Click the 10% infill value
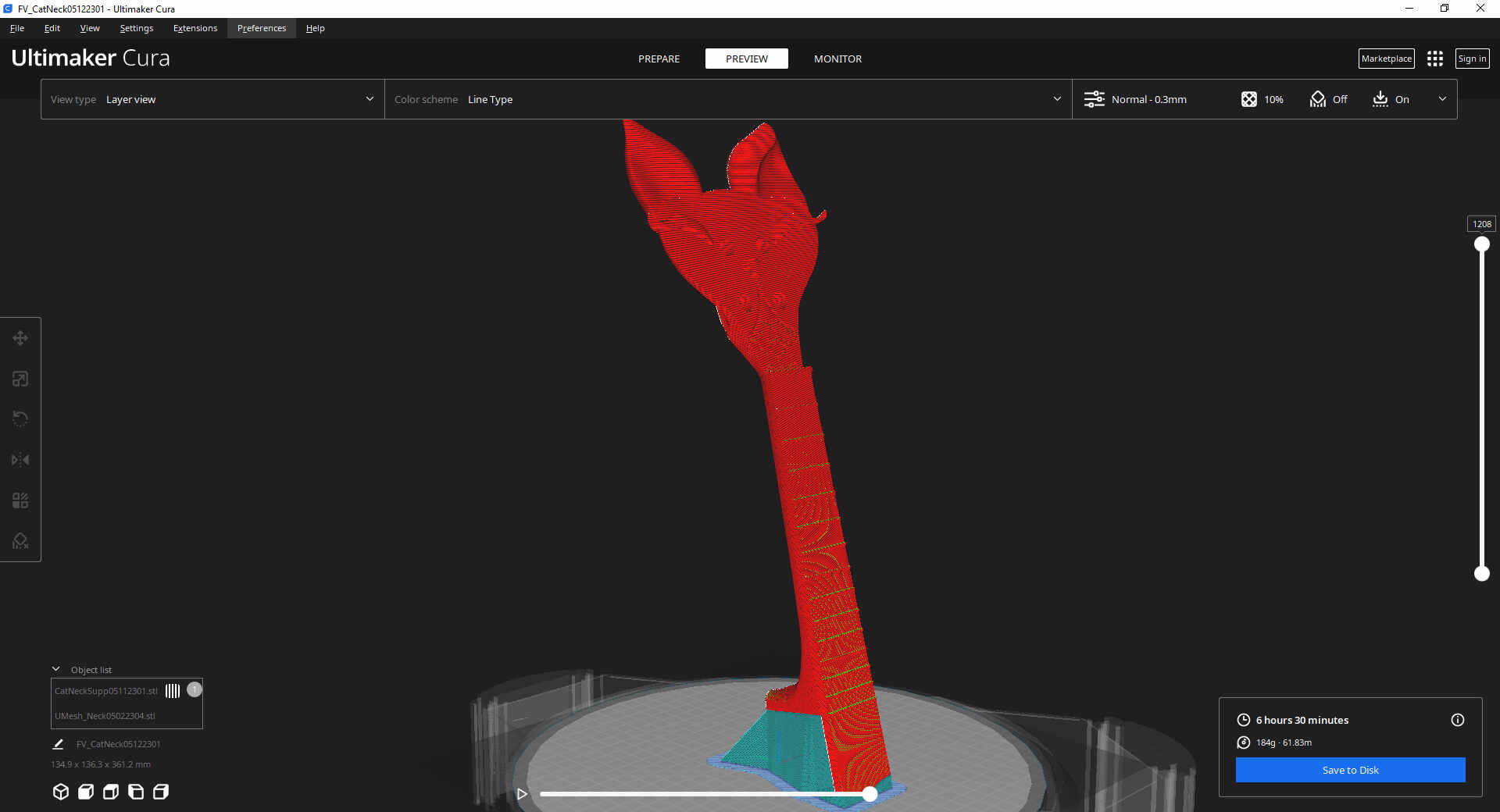The height and width of the screenshot is (812, 1500). tap(1273, 99)
